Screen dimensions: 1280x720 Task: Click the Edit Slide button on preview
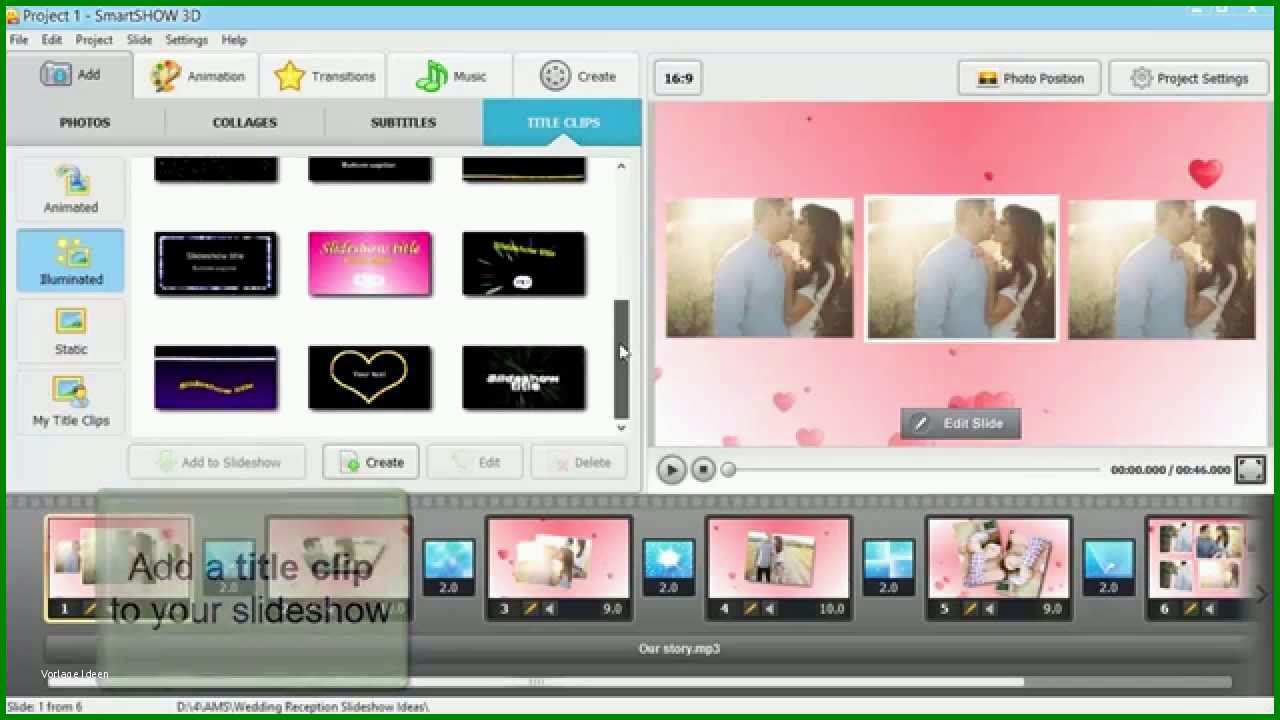coord(959,423)
